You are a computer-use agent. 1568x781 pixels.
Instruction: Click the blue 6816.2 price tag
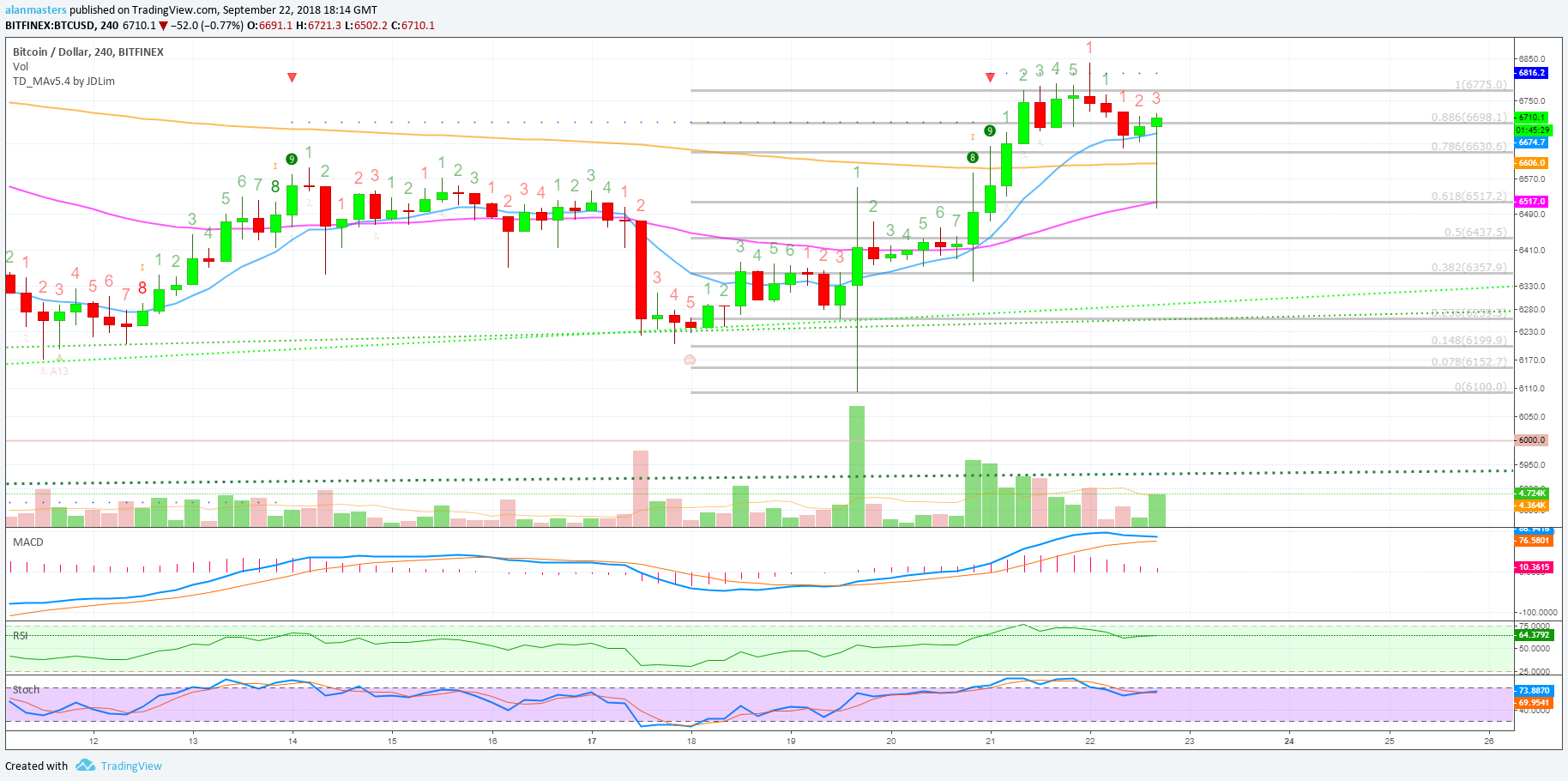(x=1532, y=73)
